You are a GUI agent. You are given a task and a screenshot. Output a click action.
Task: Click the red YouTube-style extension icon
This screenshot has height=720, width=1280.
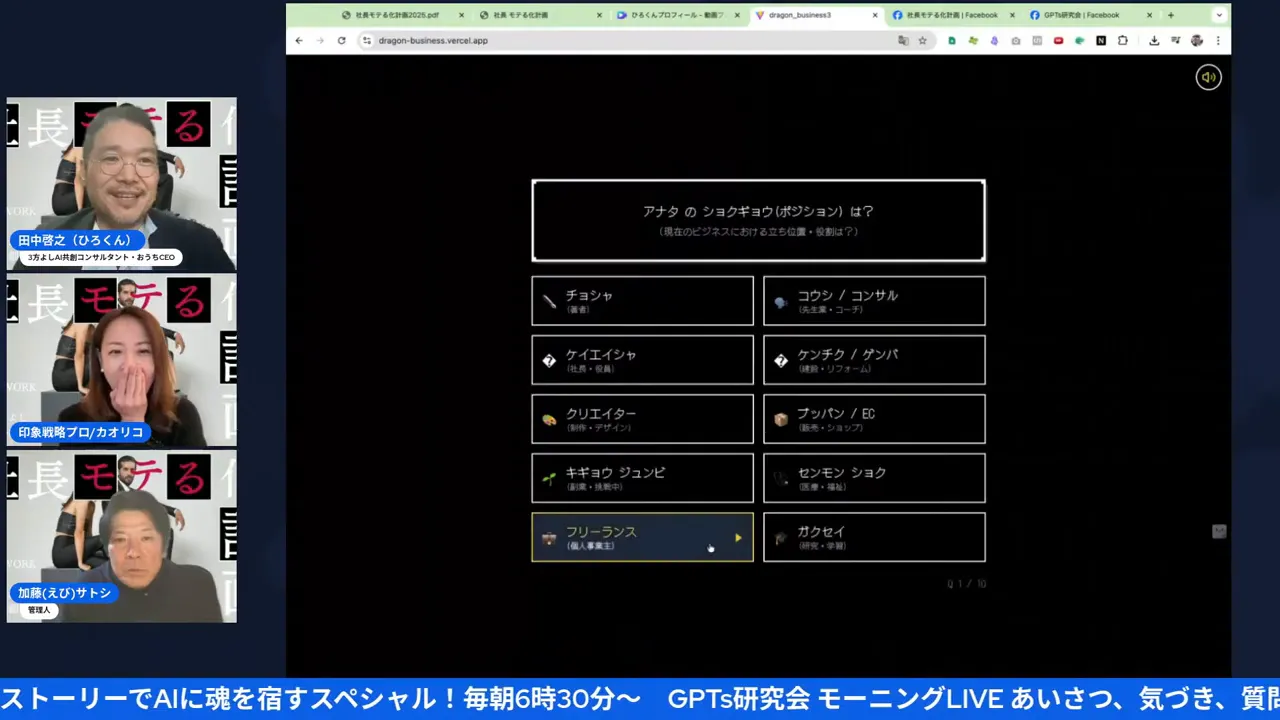coord(1057,41)
